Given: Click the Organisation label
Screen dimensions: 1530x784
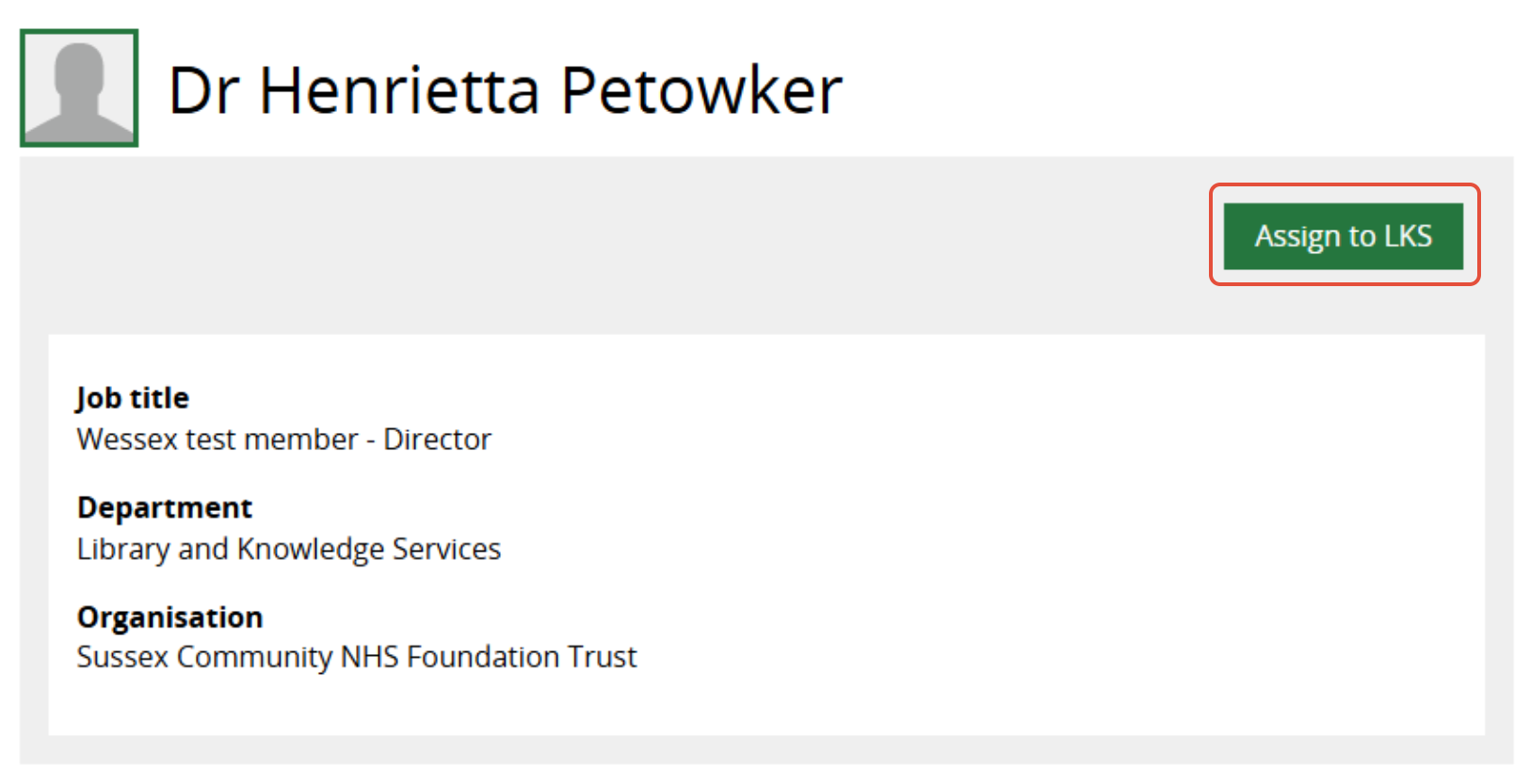Looking at the screenshot, I should click(170, 617).
